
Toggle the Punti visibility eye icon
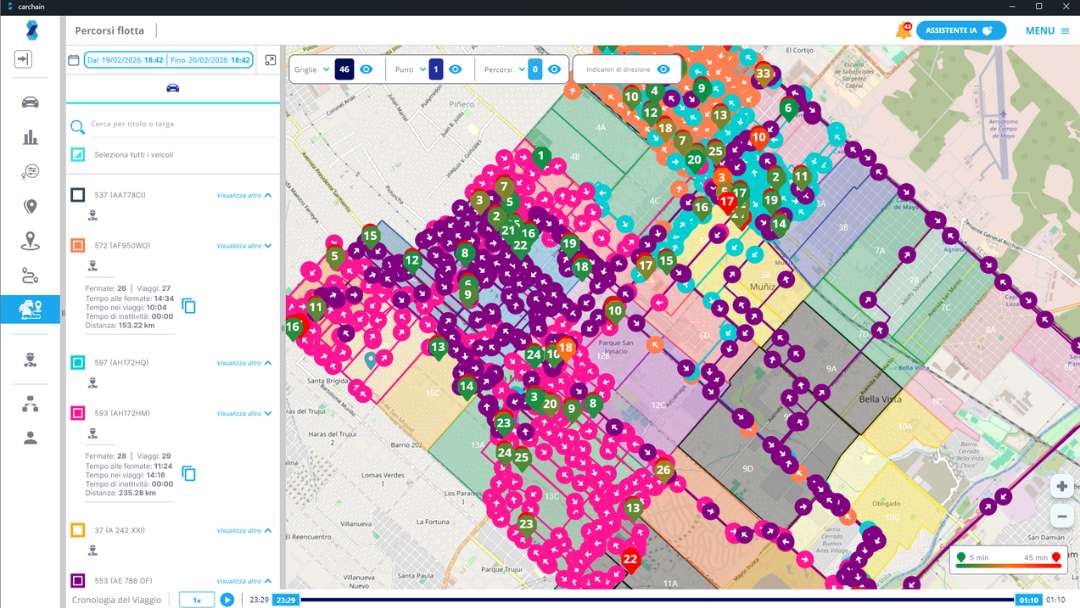(453, 69)
